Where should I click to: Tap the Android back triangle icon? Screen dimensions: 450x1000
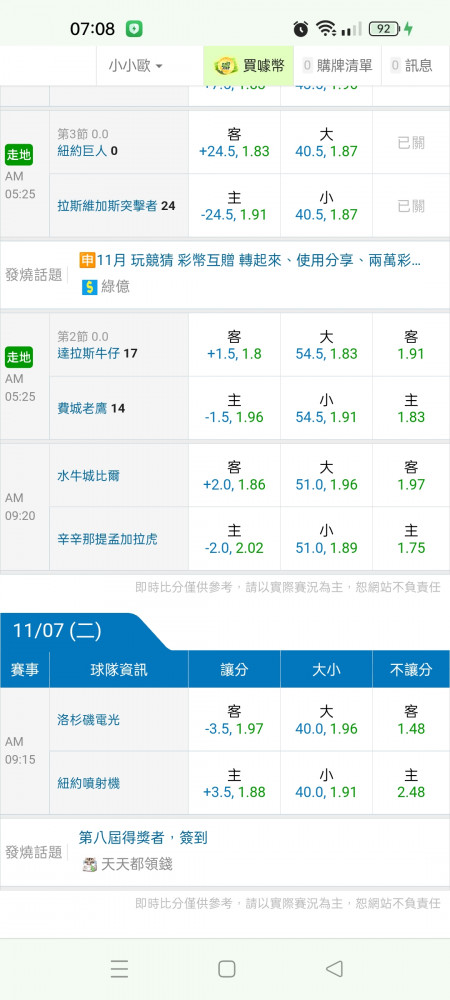[x=334, y=969]
